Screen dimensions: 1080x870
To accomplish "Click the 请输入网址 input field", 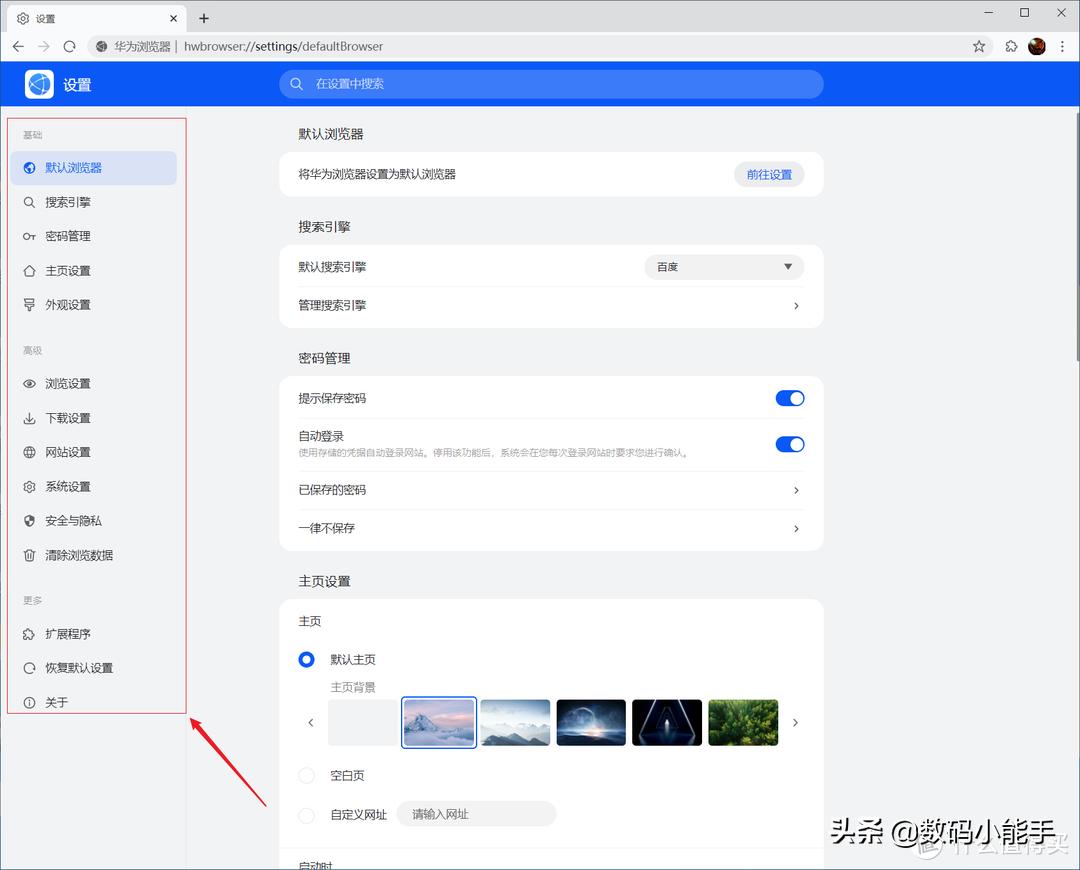I will point(476,813).
